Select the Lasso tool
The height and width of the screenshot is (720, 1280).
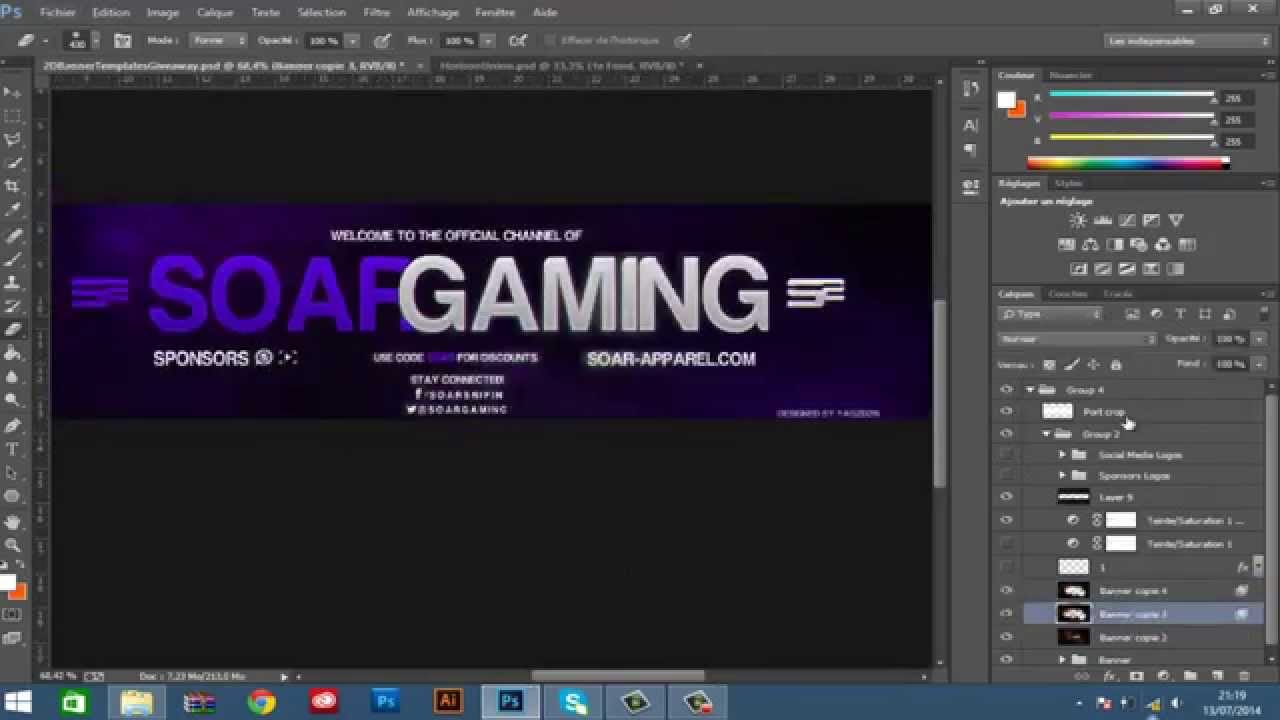tap(13, 140)
